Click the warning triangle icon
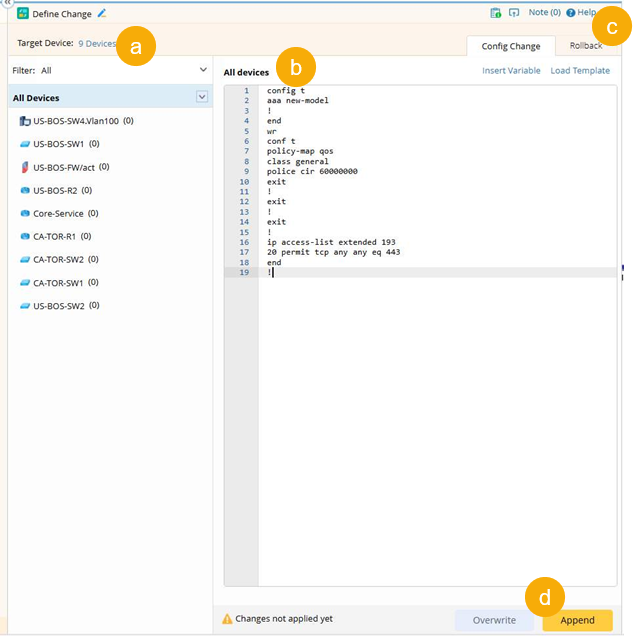This screenshot has width=633, height=636. (x=227, y=619)
